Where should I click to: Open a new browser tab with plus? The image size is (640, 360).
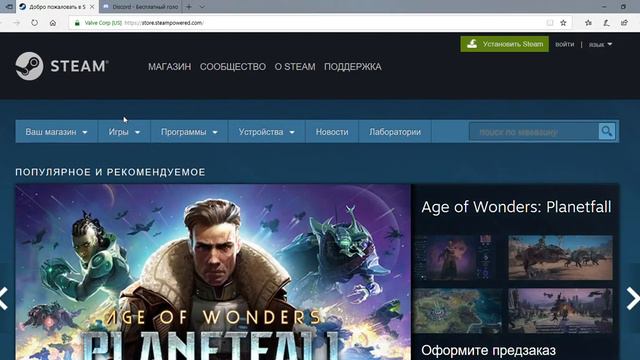[x=189, y=7]
